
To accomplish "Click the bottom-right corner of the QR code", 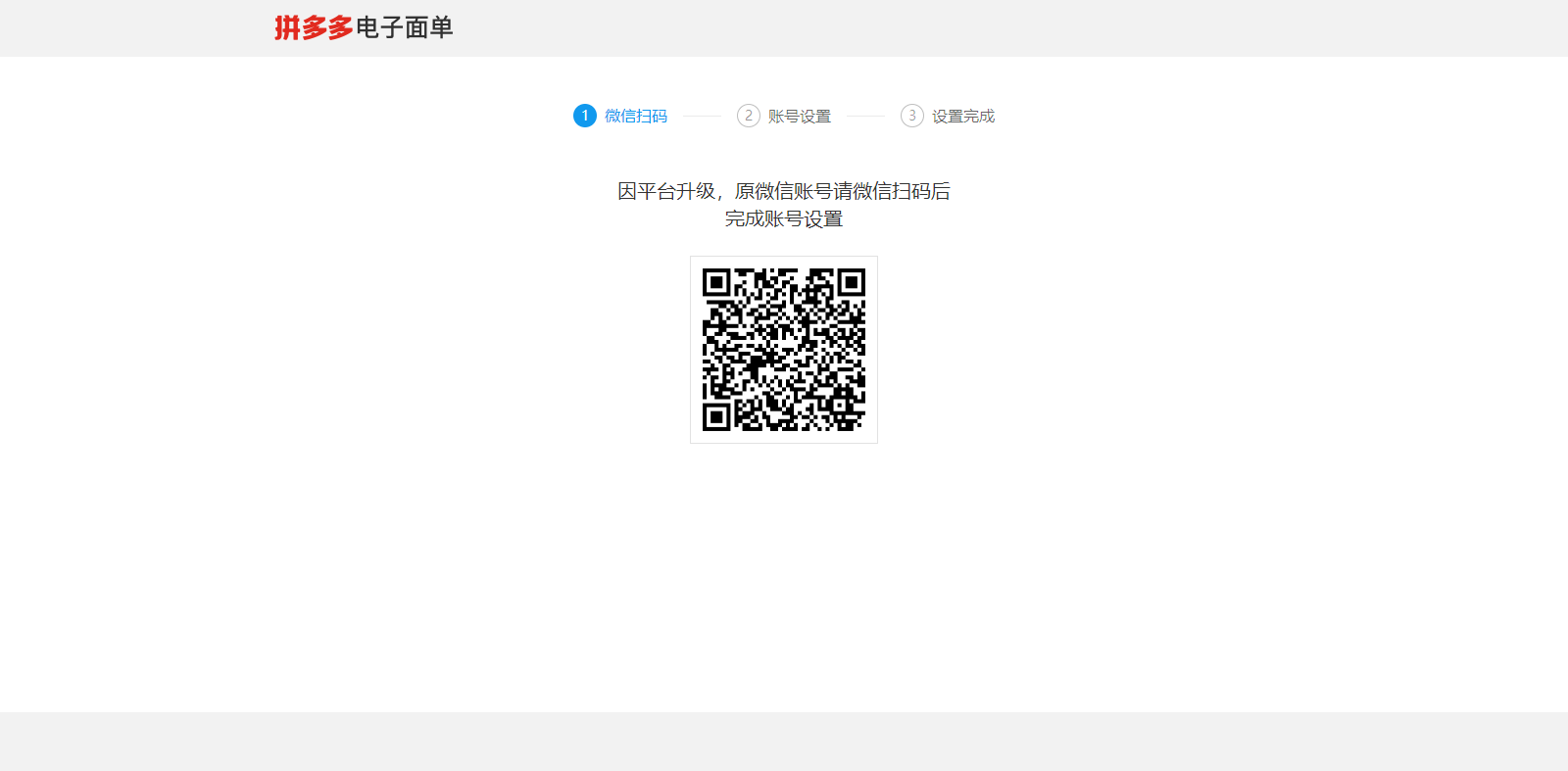I will [x=855, y=421].
